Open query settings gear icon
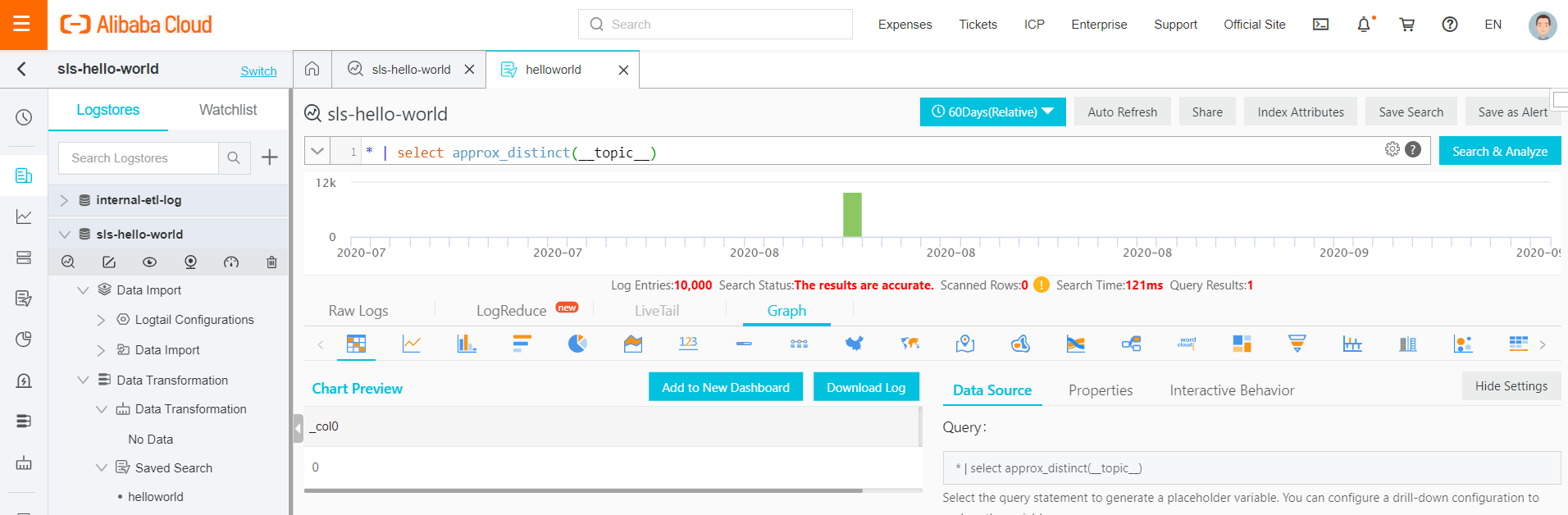 point(1392,149)
